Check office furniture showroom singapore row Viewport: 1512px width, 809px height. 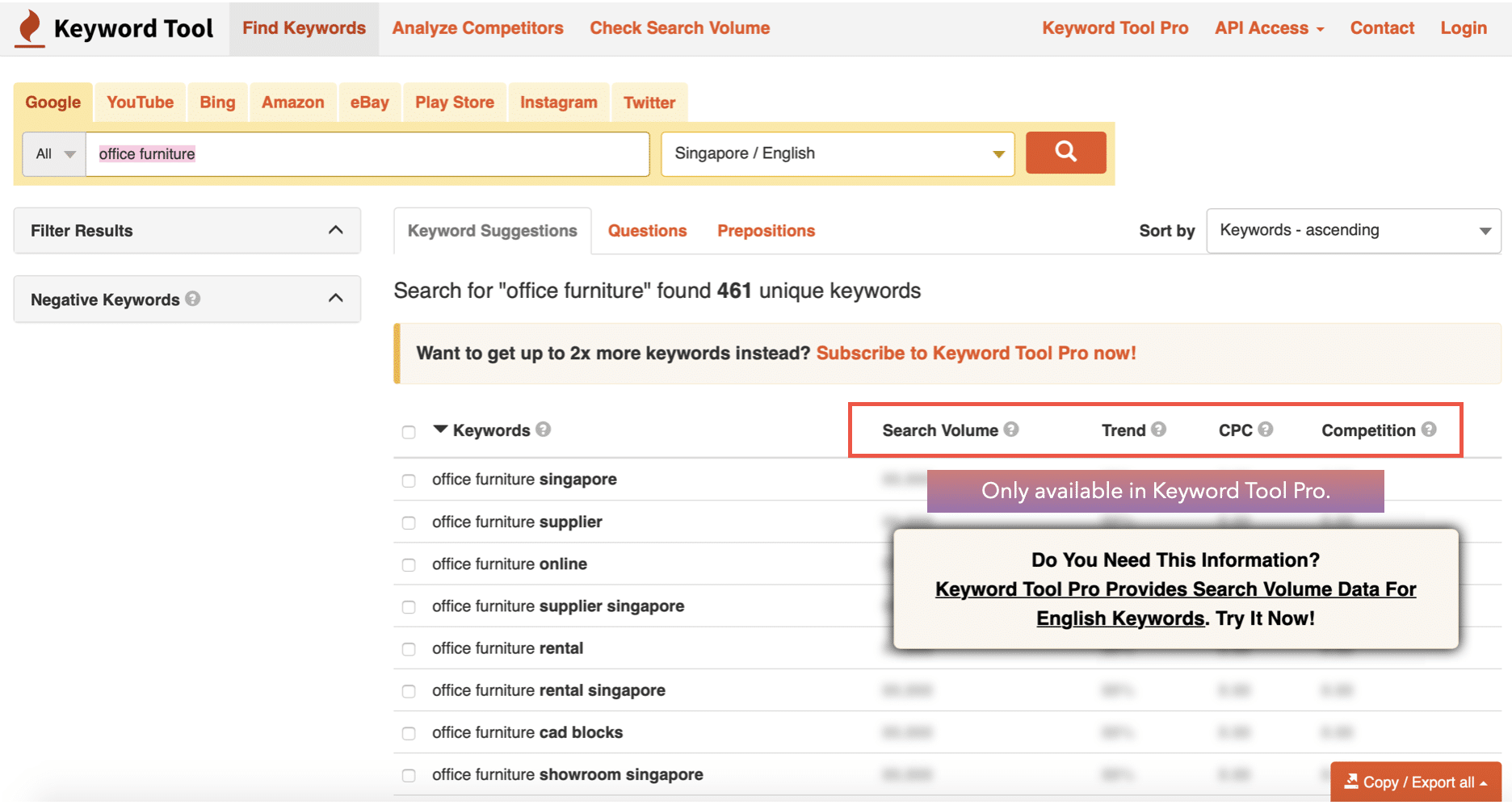(409, 775)
